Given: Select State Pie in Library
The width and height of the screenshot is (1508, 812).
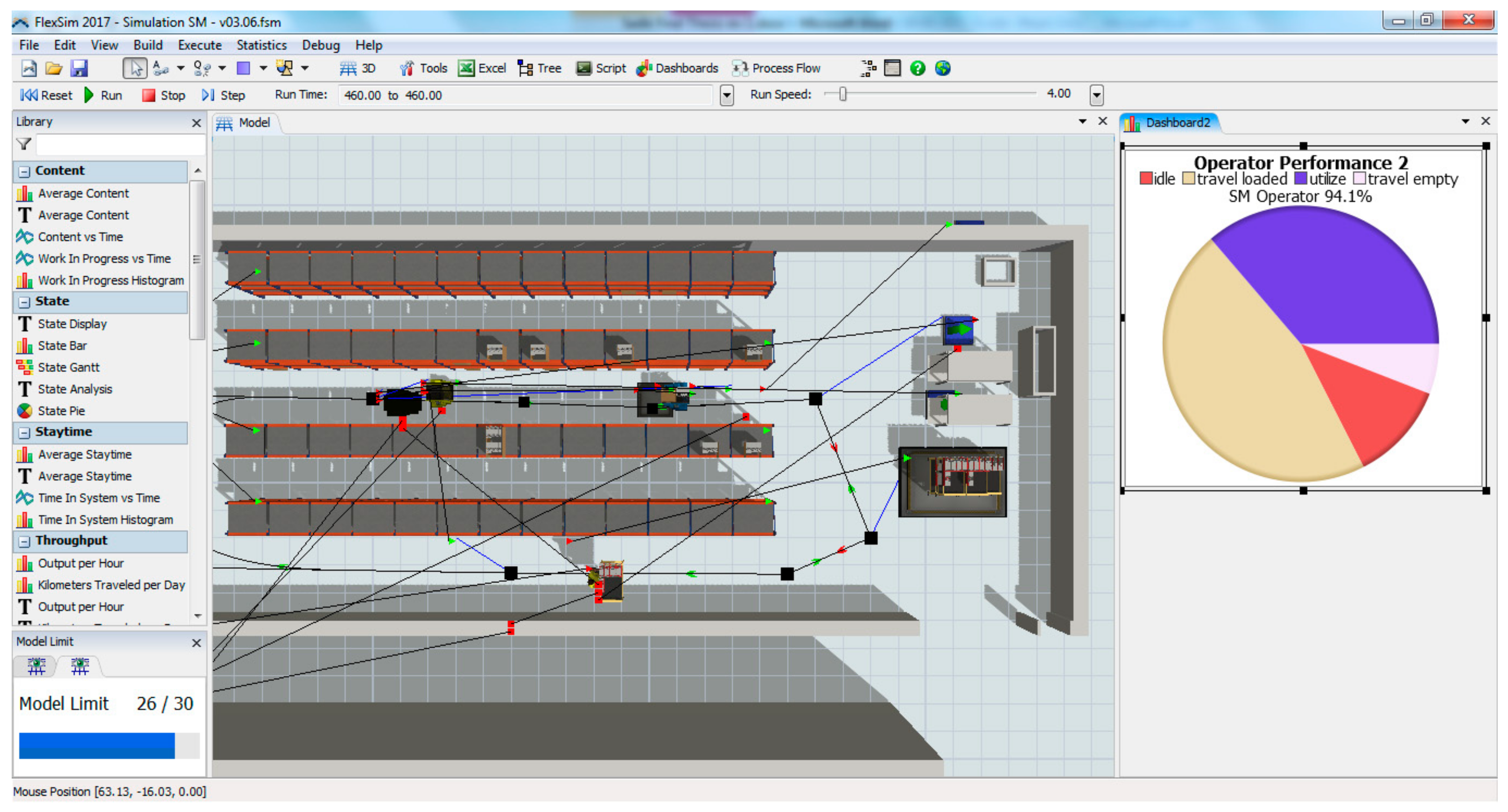Looking at the screenshot, I should coord(61,411).
